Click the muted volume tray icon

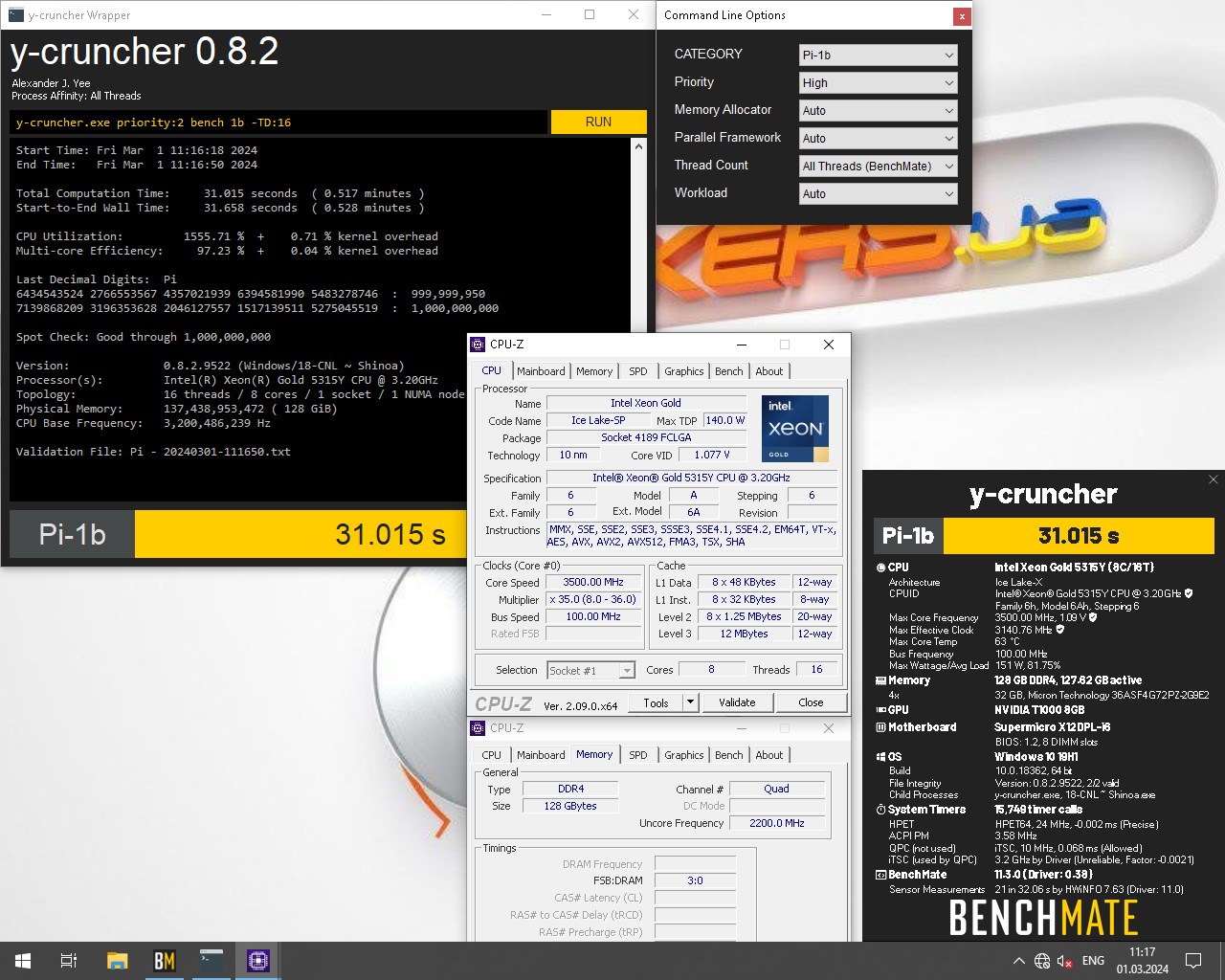1064,961
